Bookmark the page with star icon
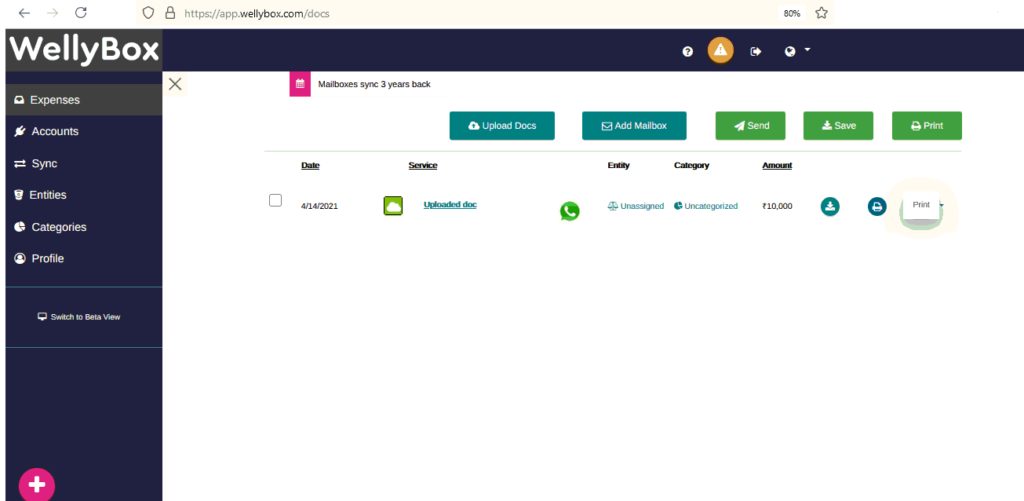 point(822,12)
